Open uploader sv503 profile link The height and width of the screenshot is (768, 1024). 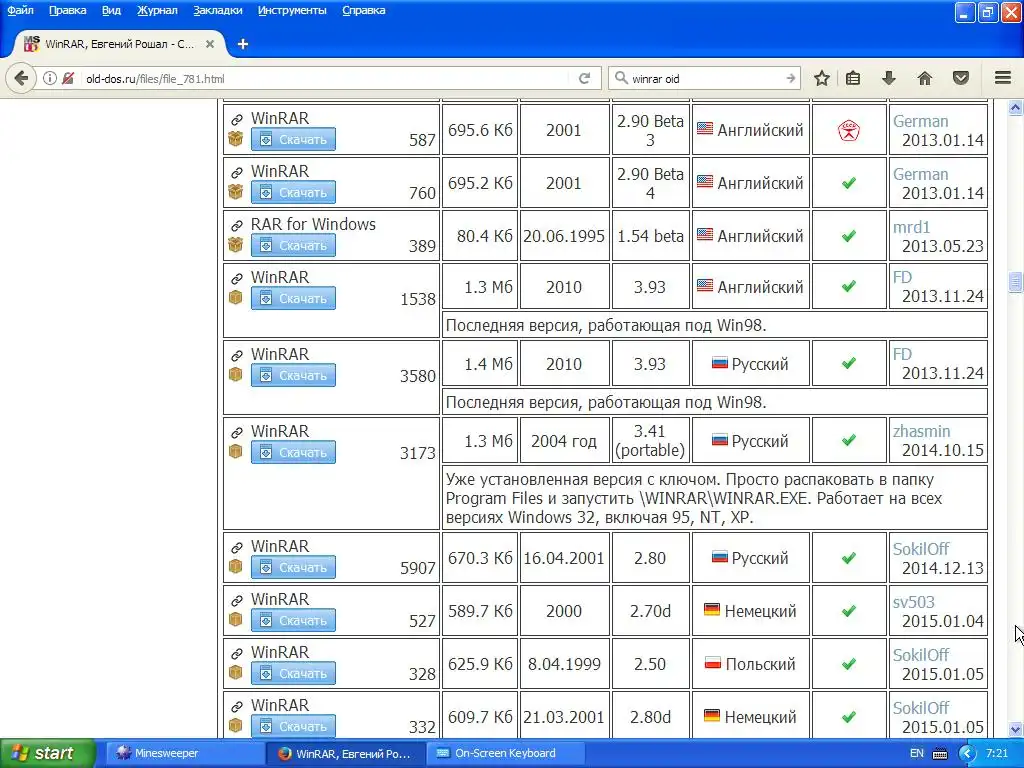click(x=914, y=601)
